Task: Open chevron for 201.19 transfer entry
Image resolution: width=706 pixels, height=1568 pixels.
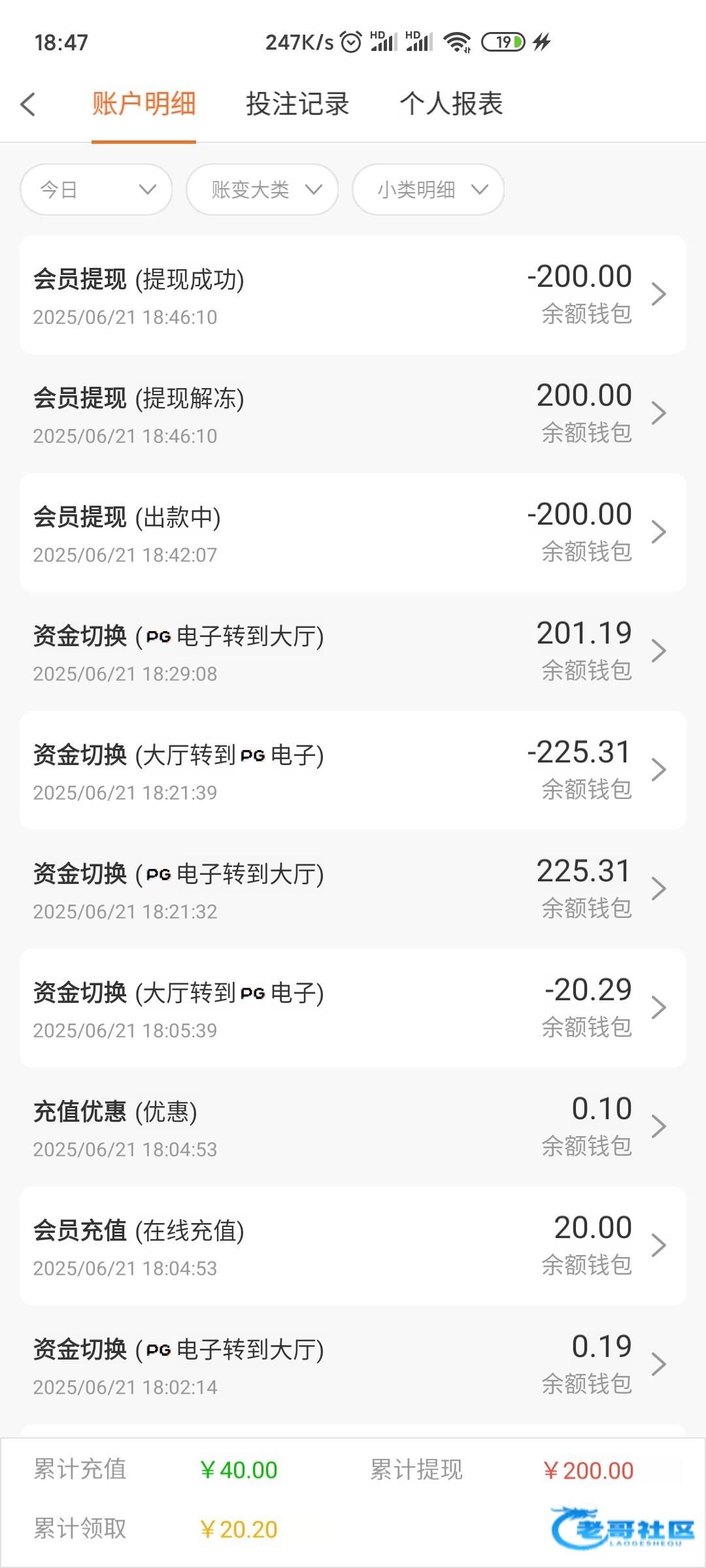Action: coord(658,651)
